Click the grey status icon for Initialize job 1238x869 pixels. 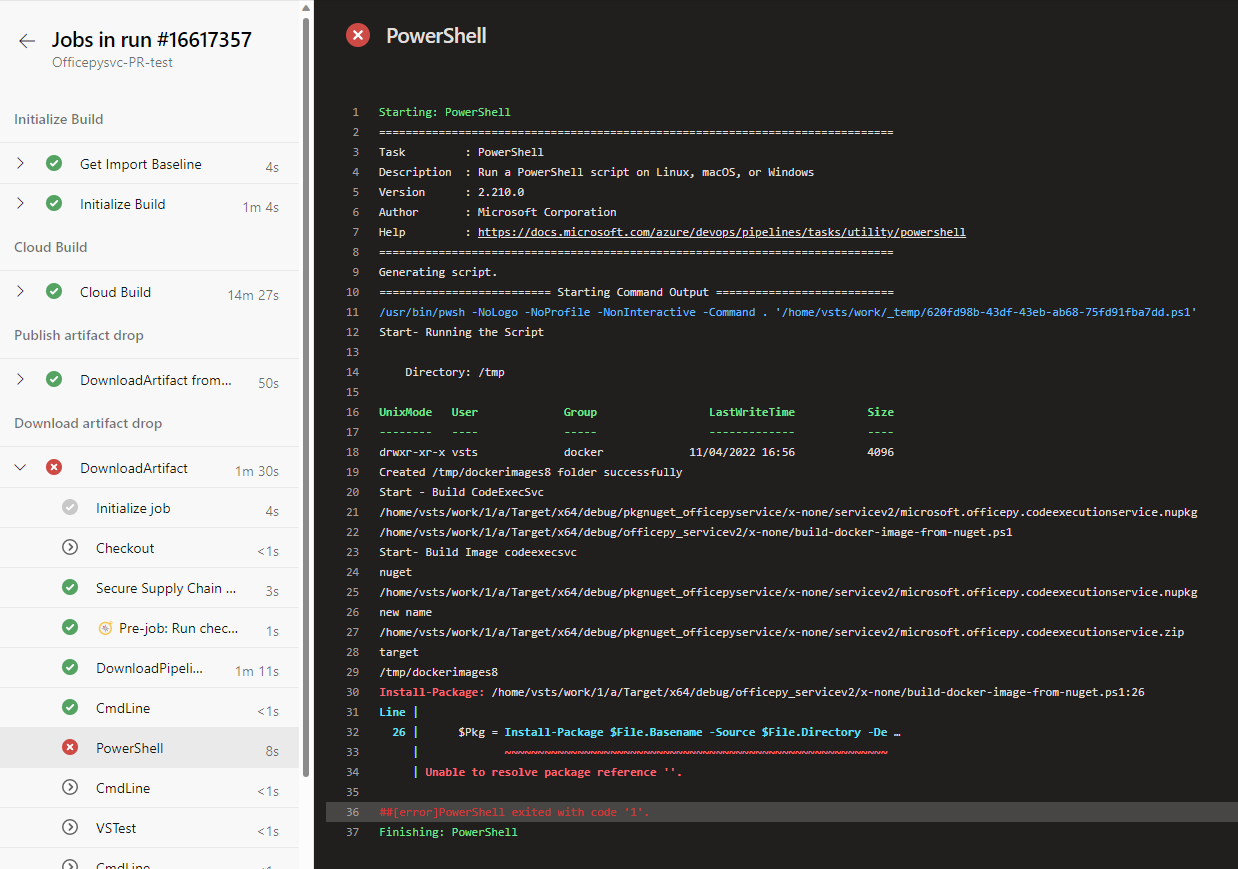70,507
